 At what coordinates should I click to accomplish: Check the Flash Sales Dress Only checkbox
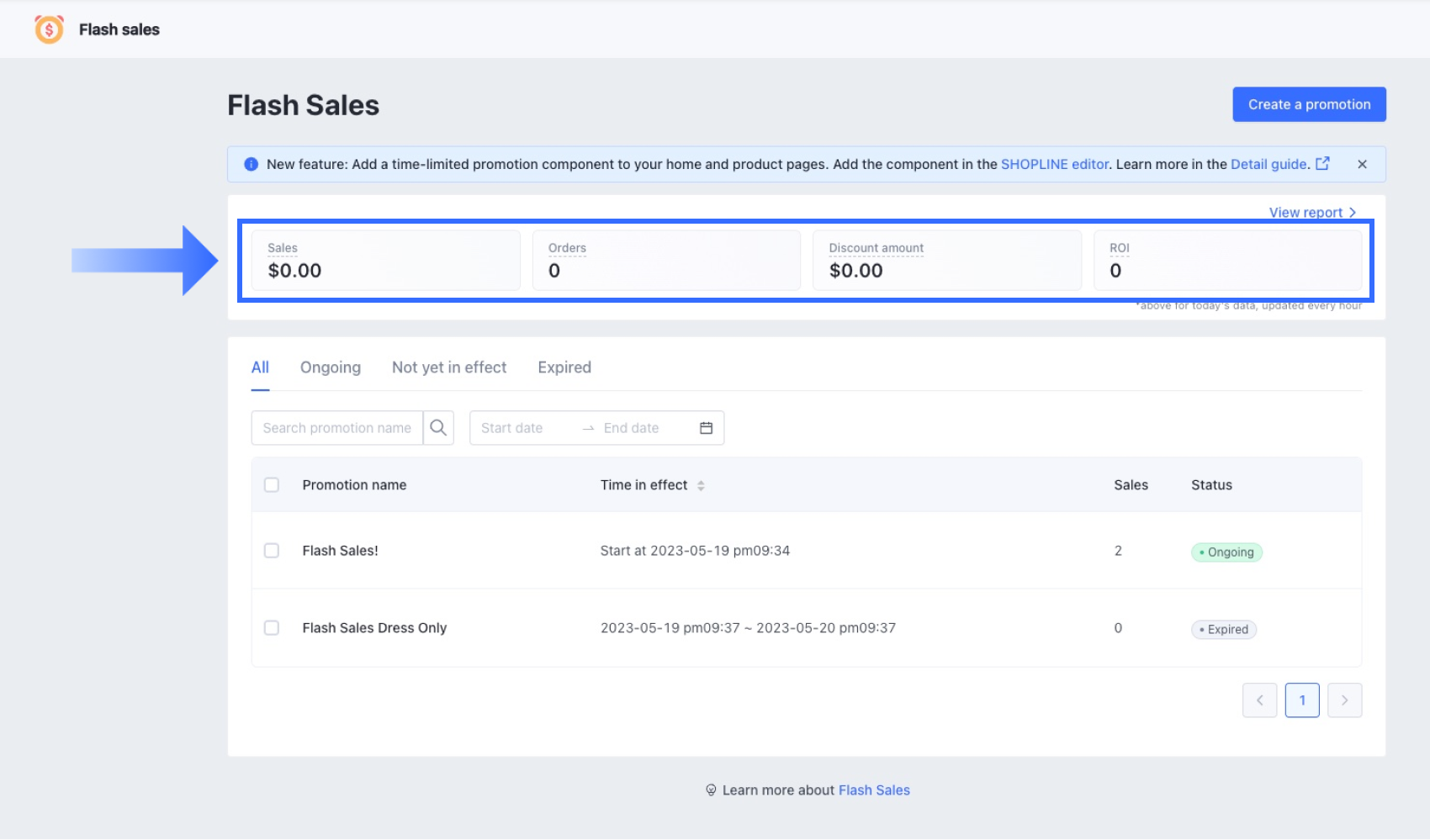272,628
